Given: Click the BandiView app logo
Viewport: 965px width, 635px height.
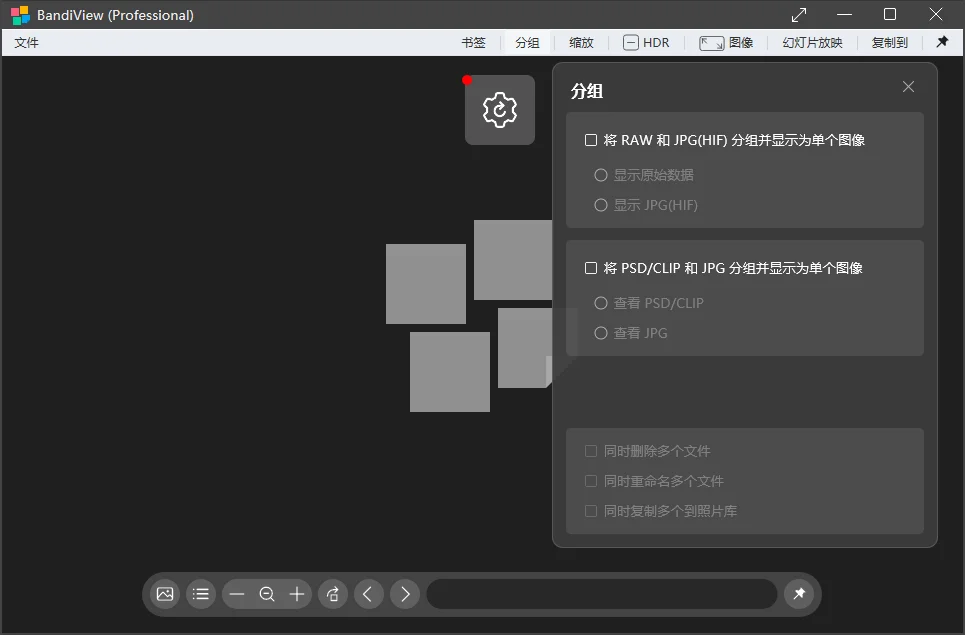Looking at the screenshot, I should tap(20, 15).
